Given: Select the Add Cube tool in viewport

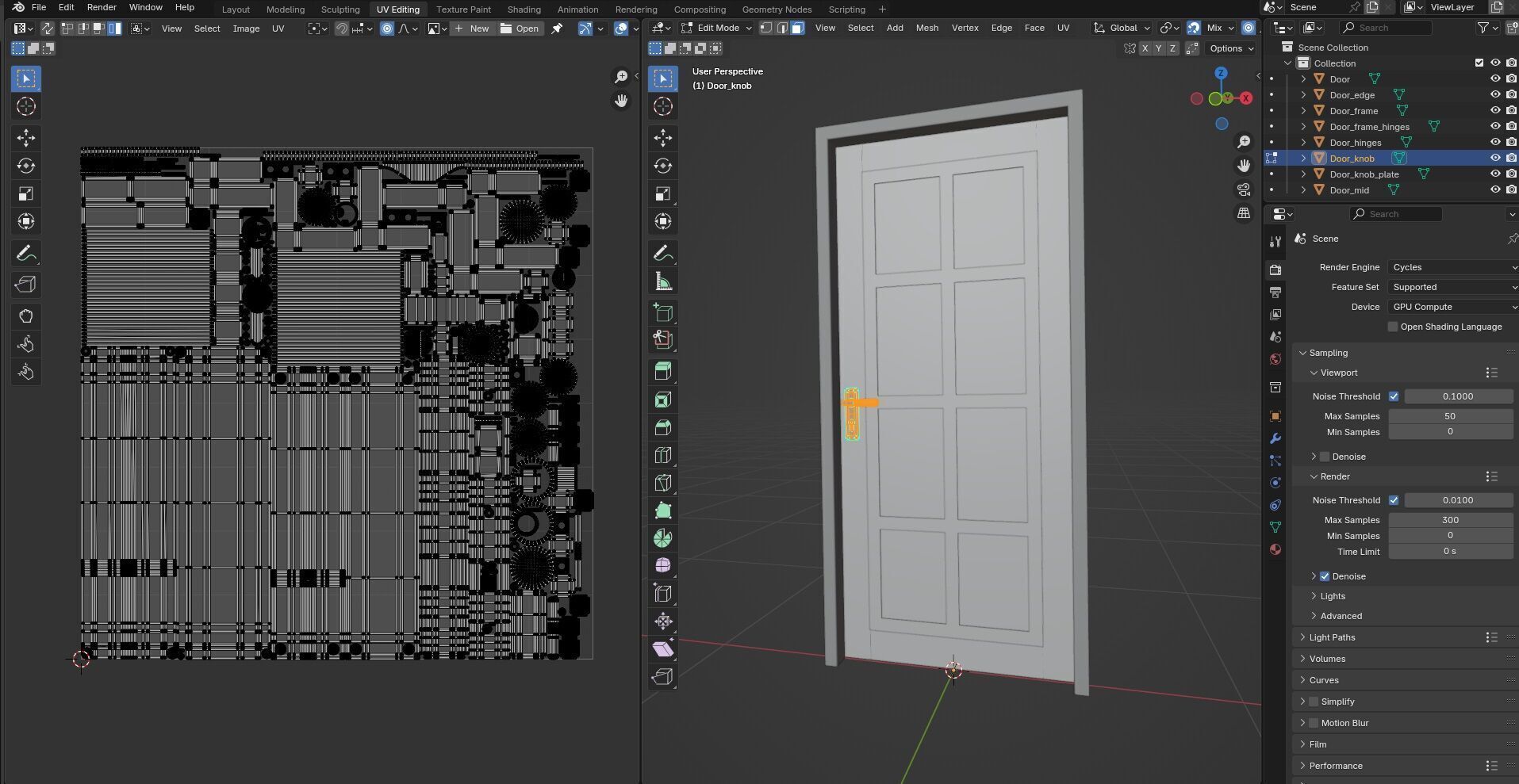Looking at the screenshot, I should [x=663, y=312].
